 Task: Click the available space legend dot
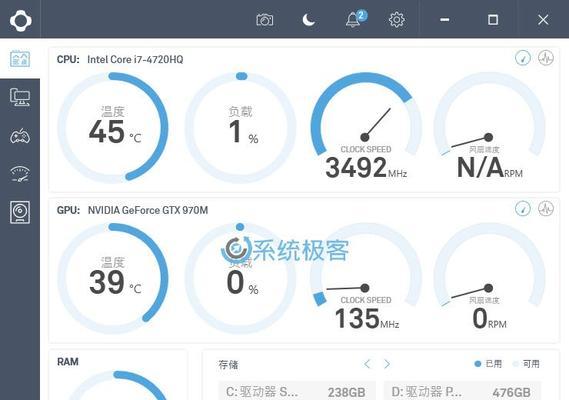click(x=515, y=364)
